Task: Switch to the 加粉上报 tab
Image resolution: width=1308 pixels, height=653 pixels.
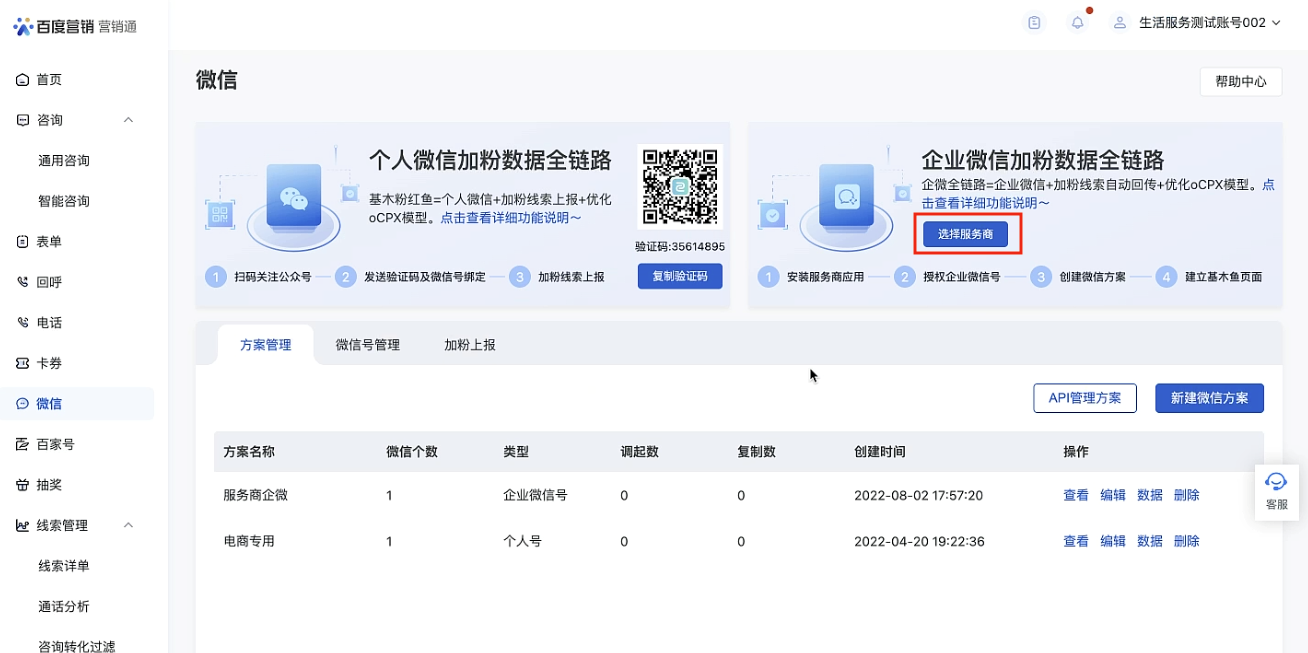Action: [x=469, y=345]
